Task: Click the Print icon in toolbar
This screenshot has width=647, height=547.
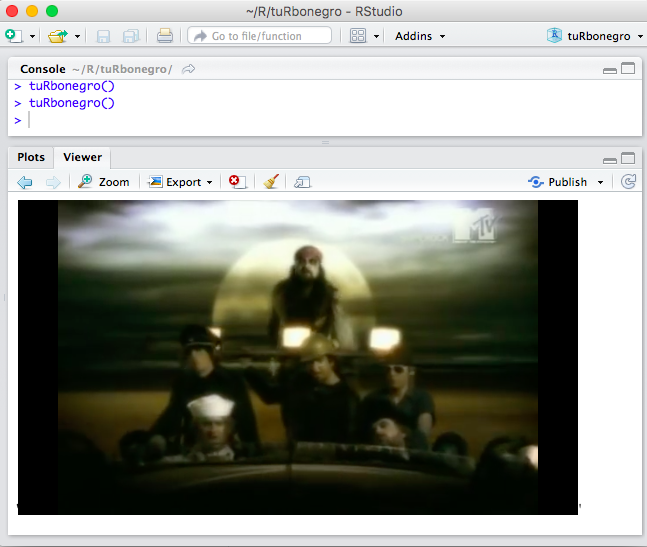Action: coord(165,36)
